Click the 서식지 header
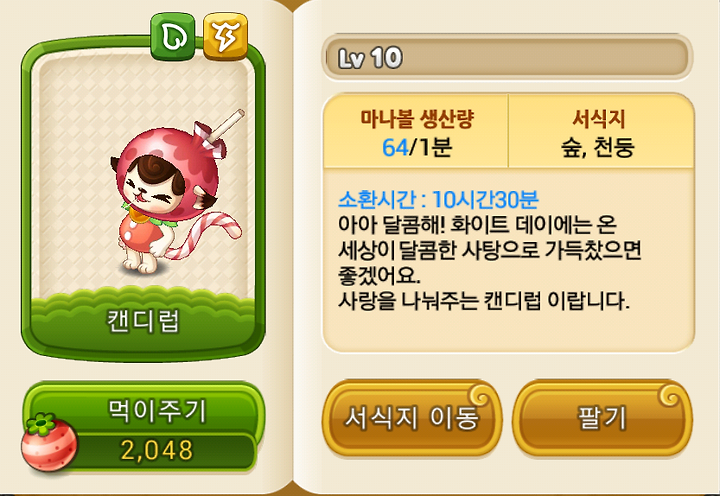 599,118
